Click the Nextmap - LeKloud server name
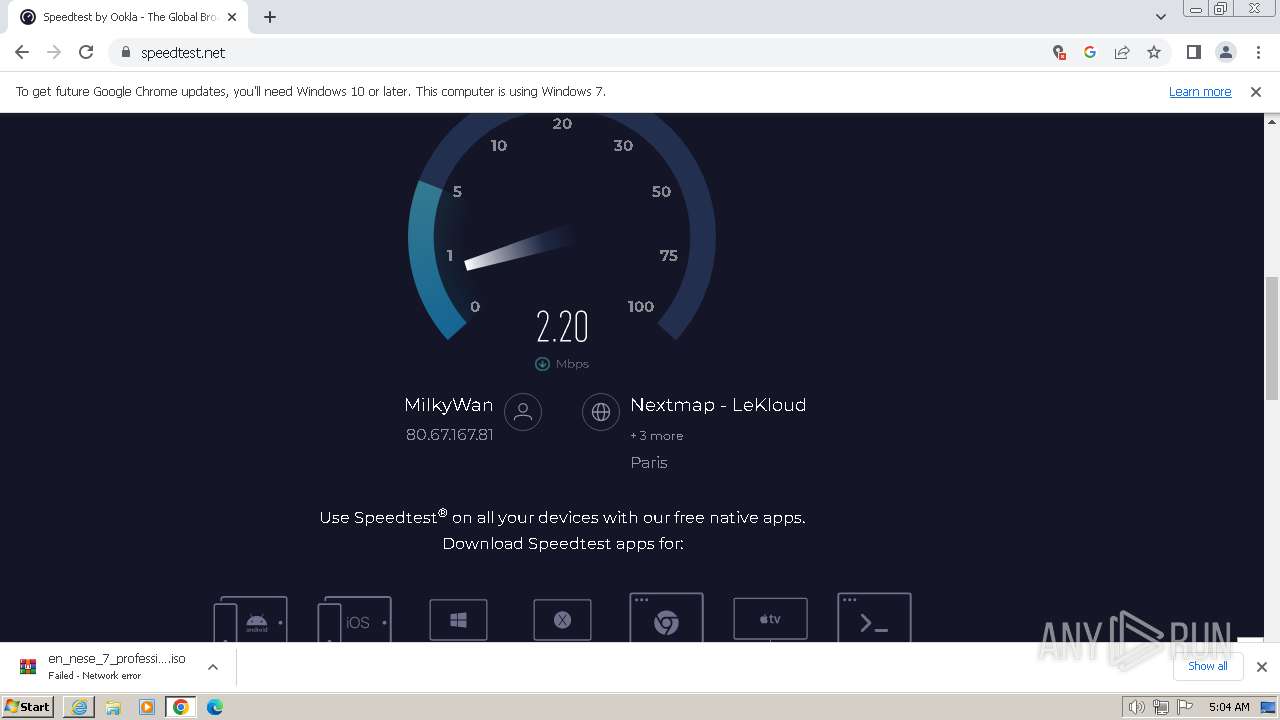Viewport: 1280px width, 720px height. (x=718, y=405)
